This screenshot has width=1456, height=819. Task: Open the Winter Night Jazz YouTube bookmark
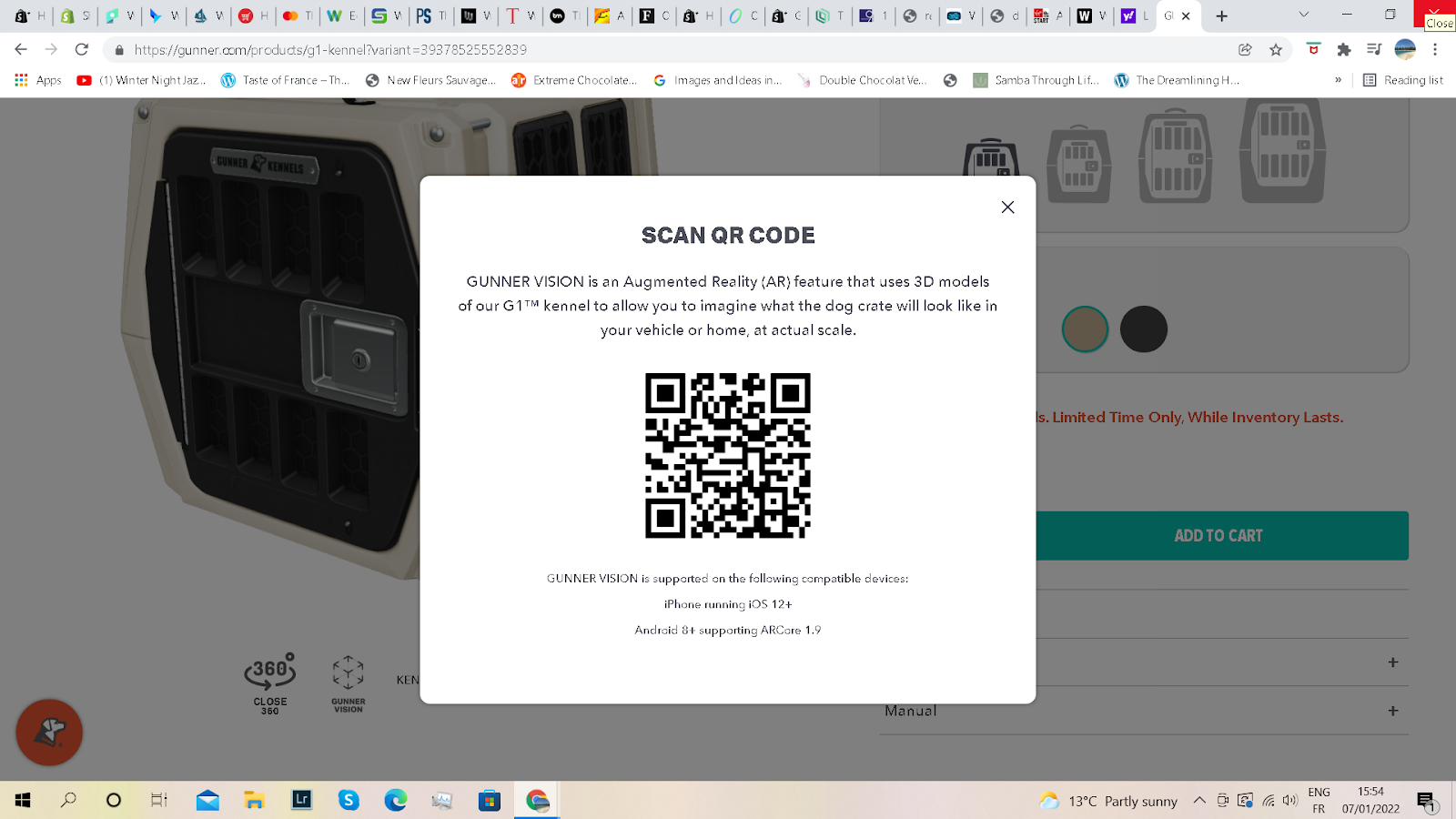point(142,80)
